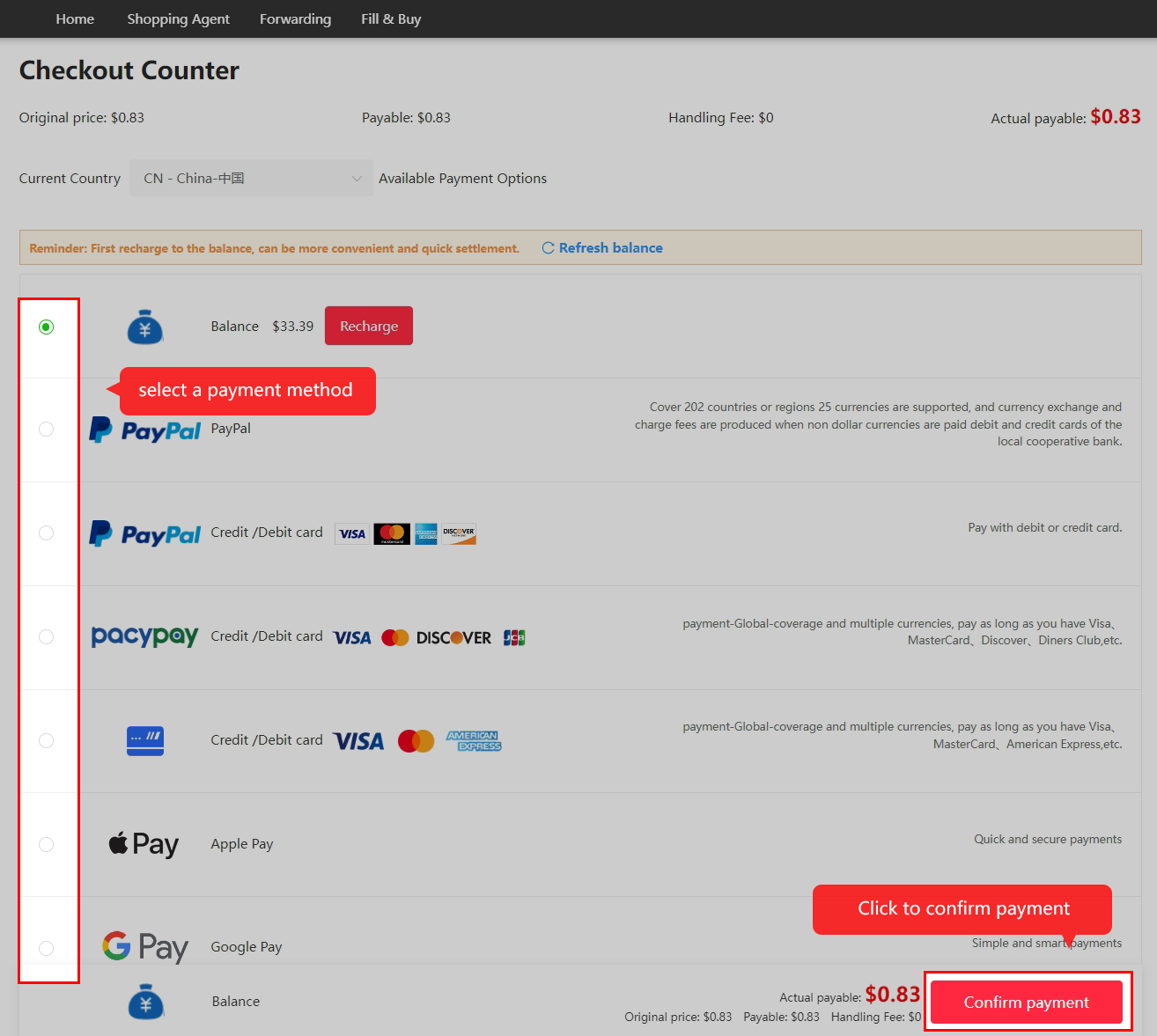
Task: Select the Google Pay radio button
Action: click(x=47, y=948)
